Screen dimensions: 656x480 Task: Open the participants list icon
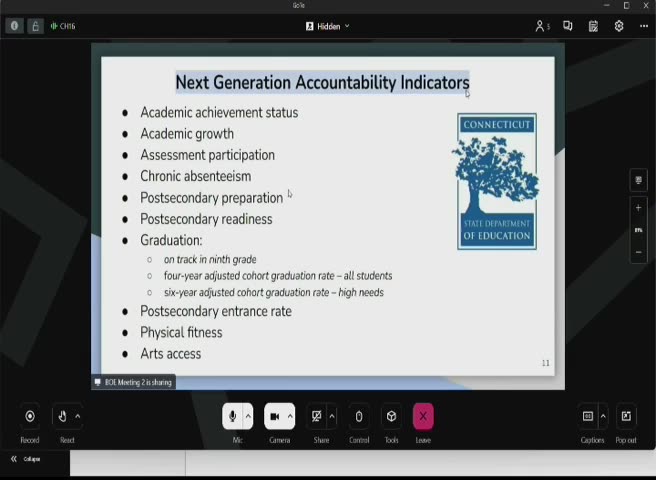542,26
